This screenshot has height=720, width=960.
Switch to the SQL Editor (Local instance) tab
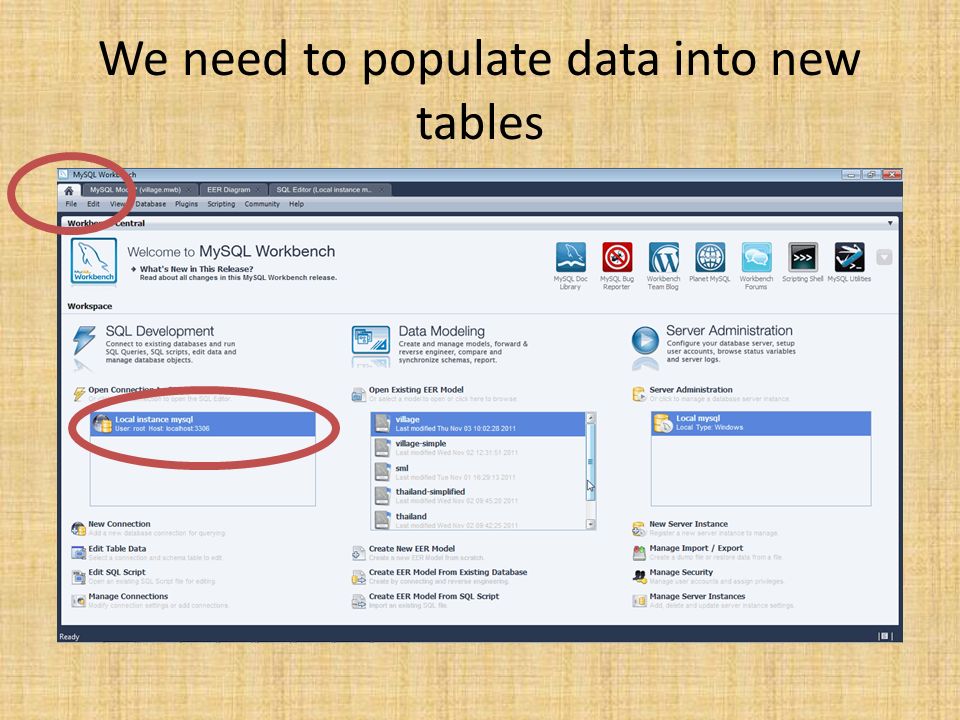[324, 190]
